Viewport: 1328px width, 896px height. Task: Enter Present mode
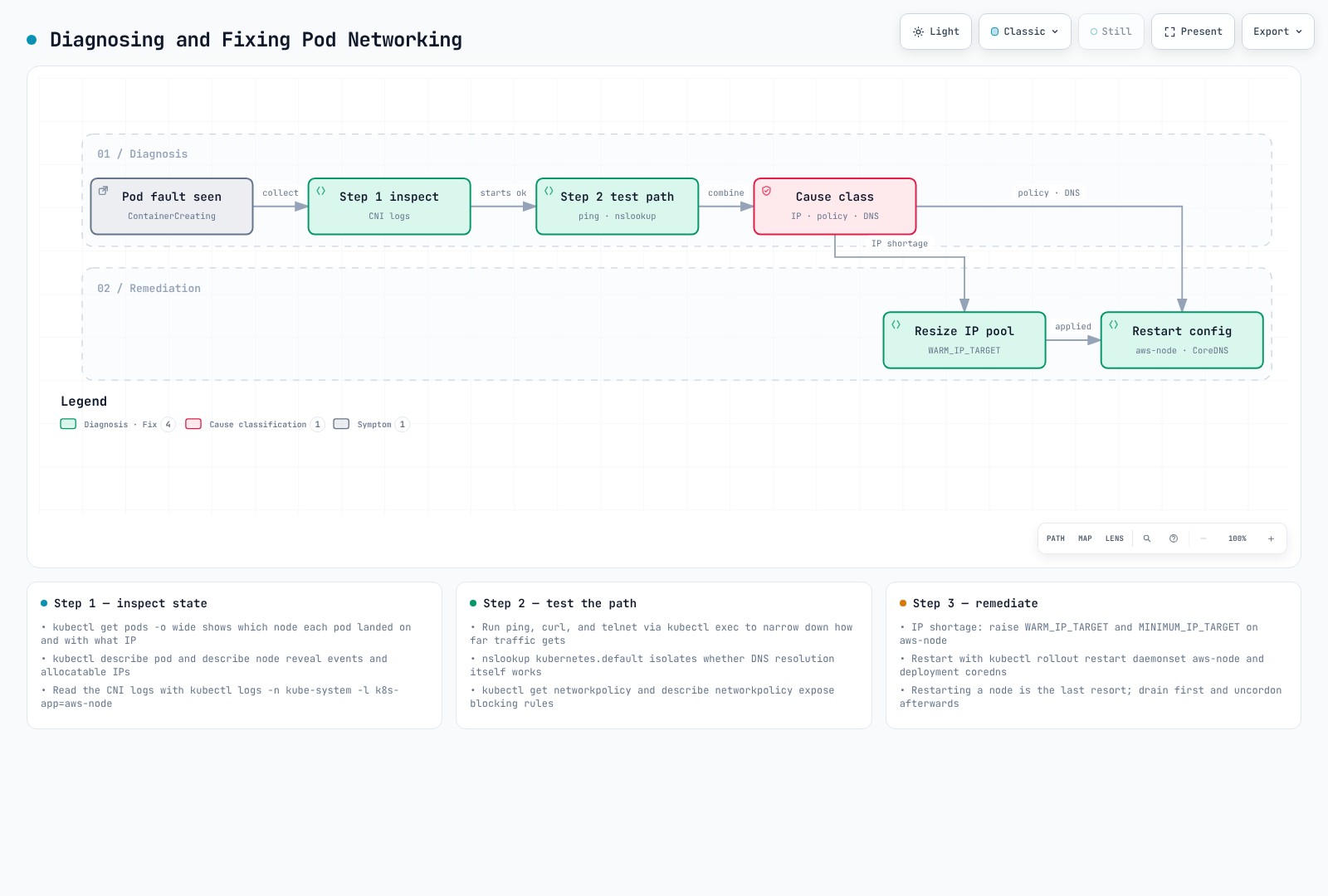1193,32
